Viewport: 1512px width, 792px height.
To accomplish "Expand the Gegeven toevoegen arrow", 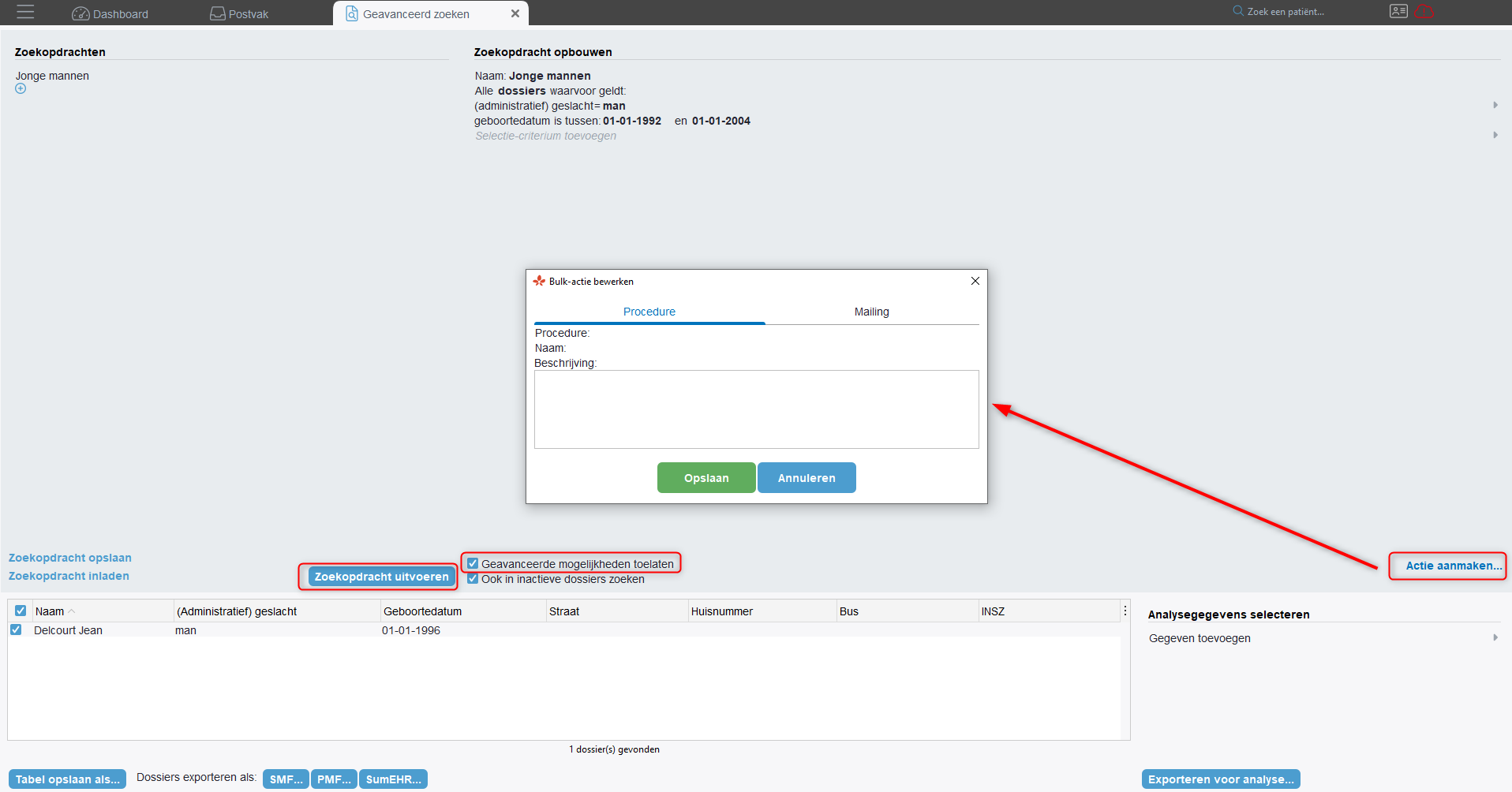I will (1495, 637).
